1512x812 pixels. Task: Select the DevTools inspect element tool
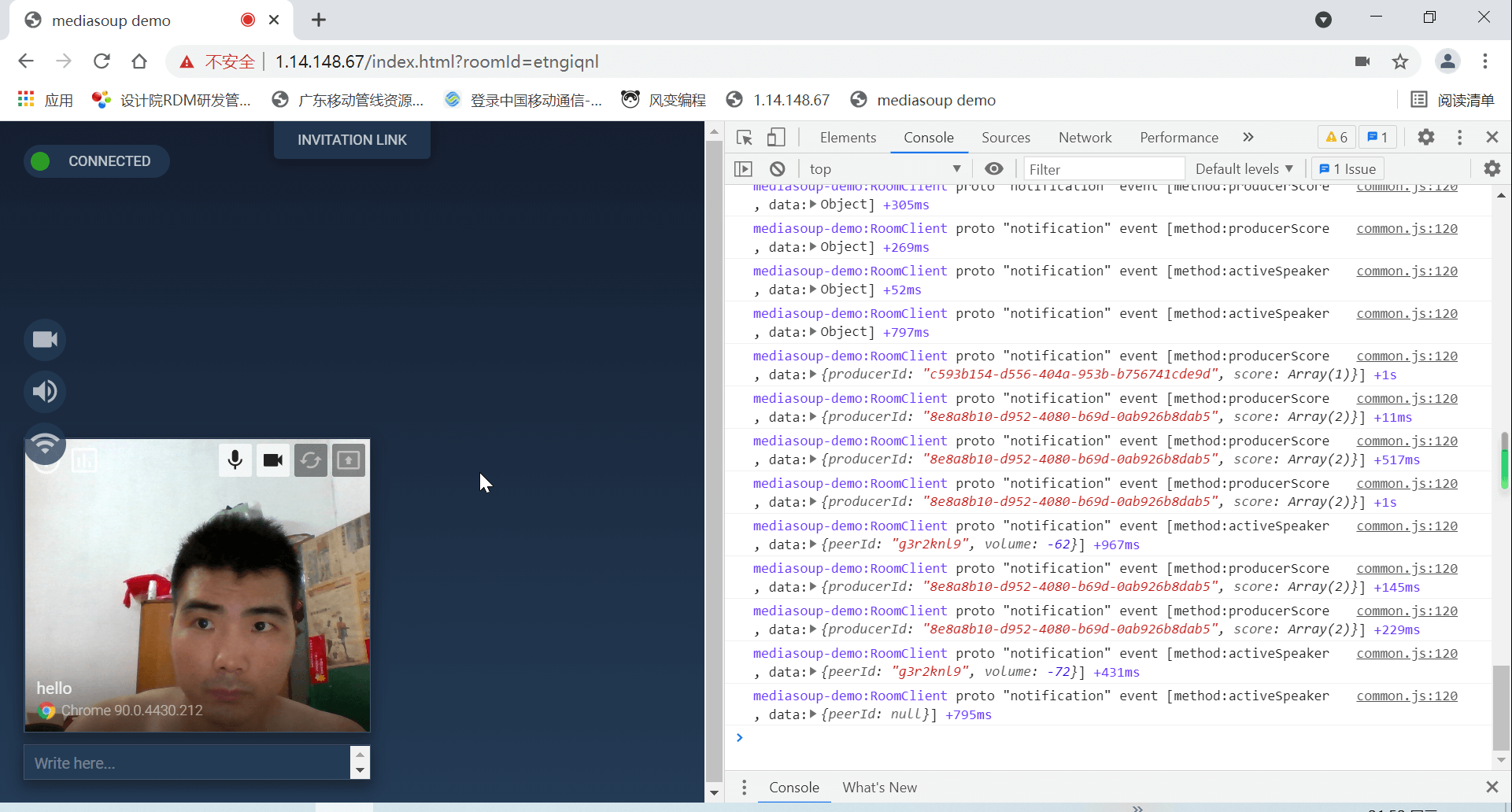(x=745, y=138)
